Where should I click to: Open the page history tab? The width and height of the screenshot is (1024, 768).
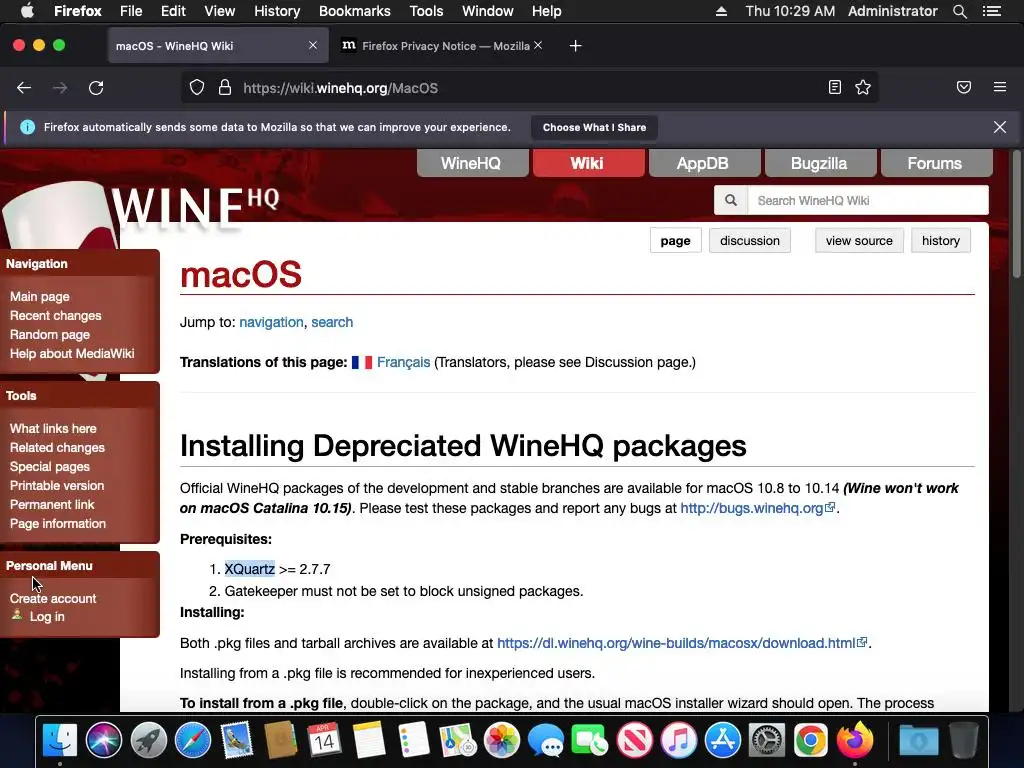coord(940,240)
